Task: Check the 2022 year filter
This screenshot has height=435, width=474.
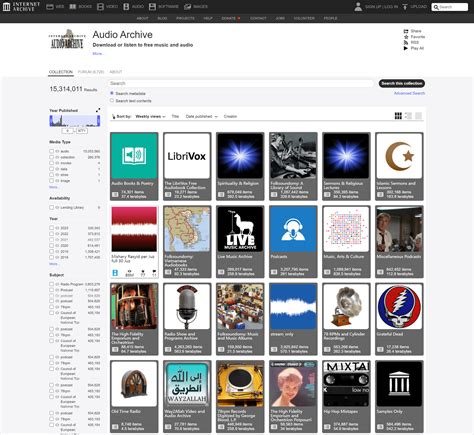Action: coord(51,234)
